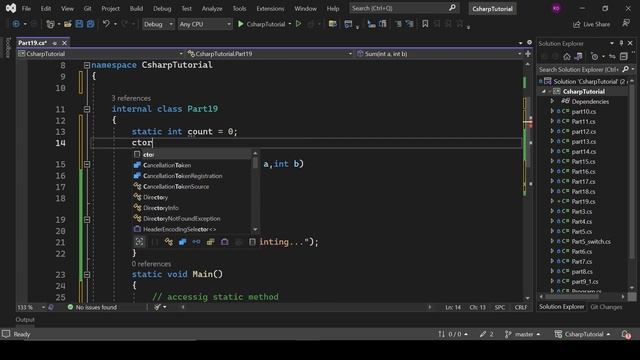Click the code cleanup broom icon
Screen dimensions: 640x360
tap(158, 307)
